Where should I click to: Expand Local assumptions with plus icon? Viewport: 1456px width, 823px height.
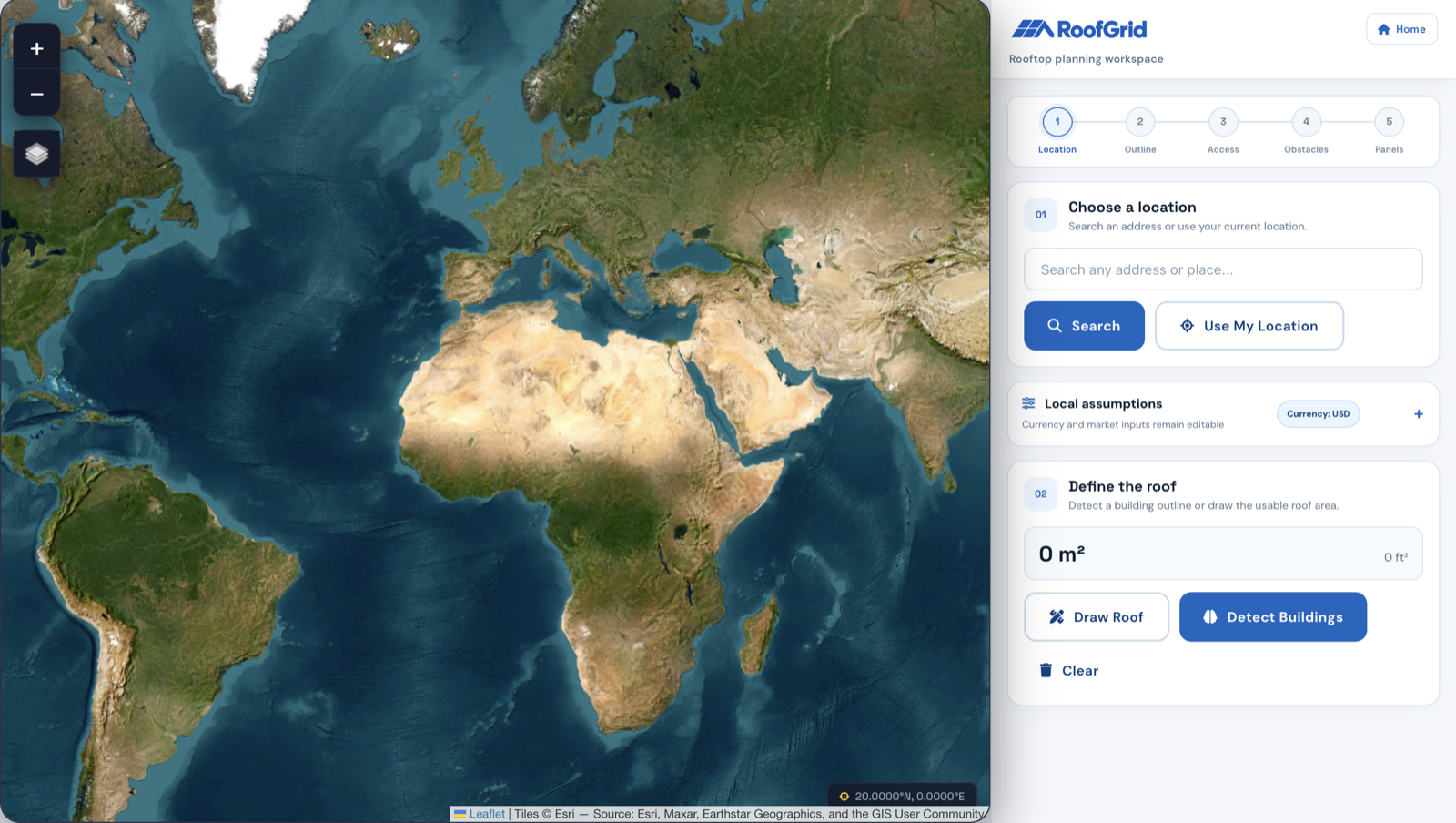coord(1418,414)
